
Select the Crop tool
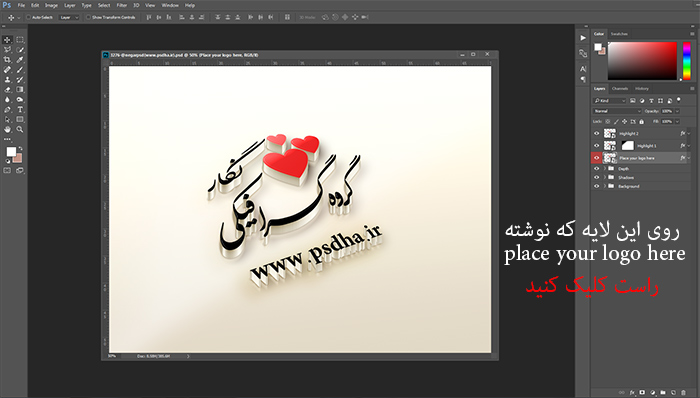7,60
